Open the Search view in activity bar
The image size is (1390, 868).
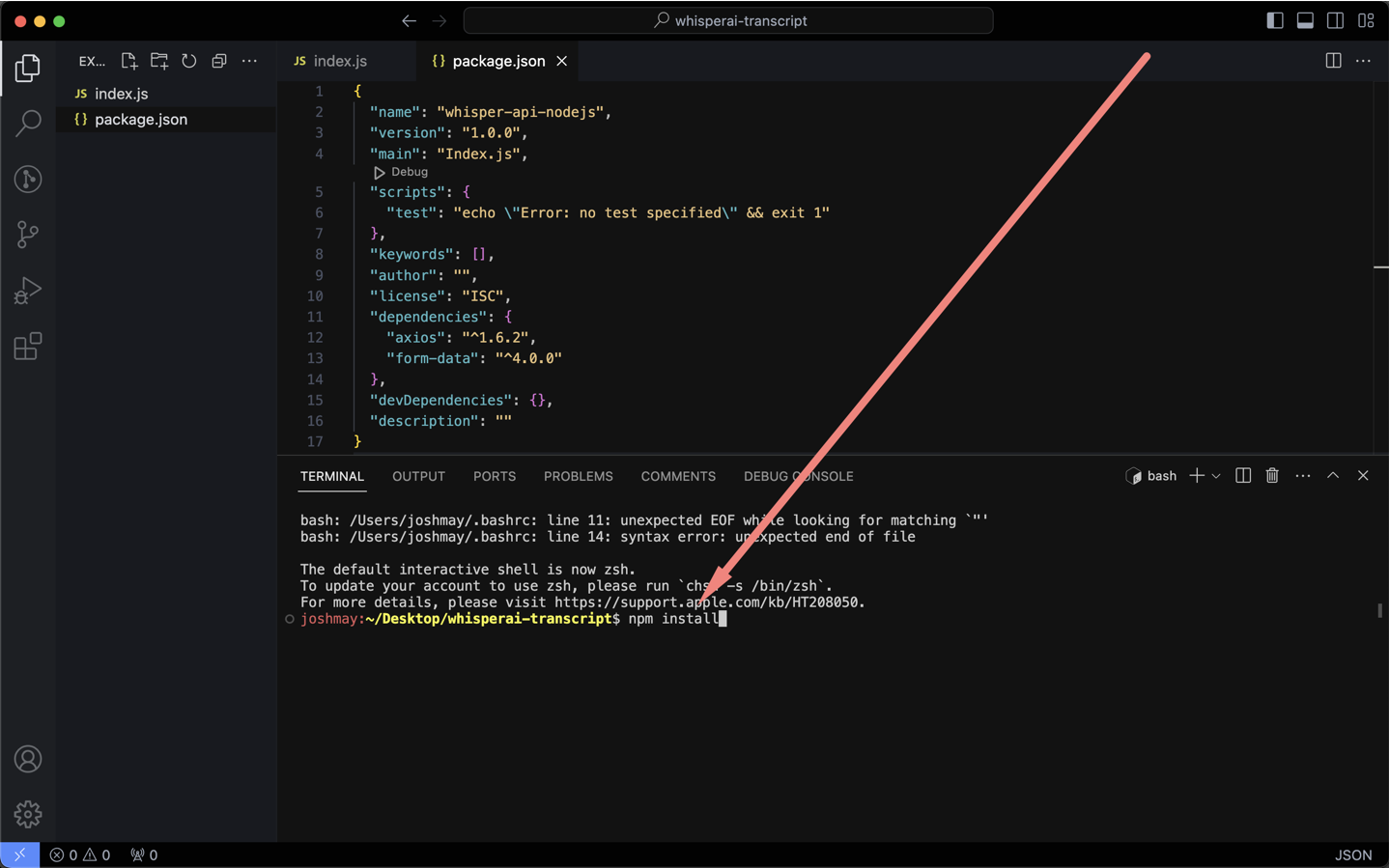tap(28, 123)
